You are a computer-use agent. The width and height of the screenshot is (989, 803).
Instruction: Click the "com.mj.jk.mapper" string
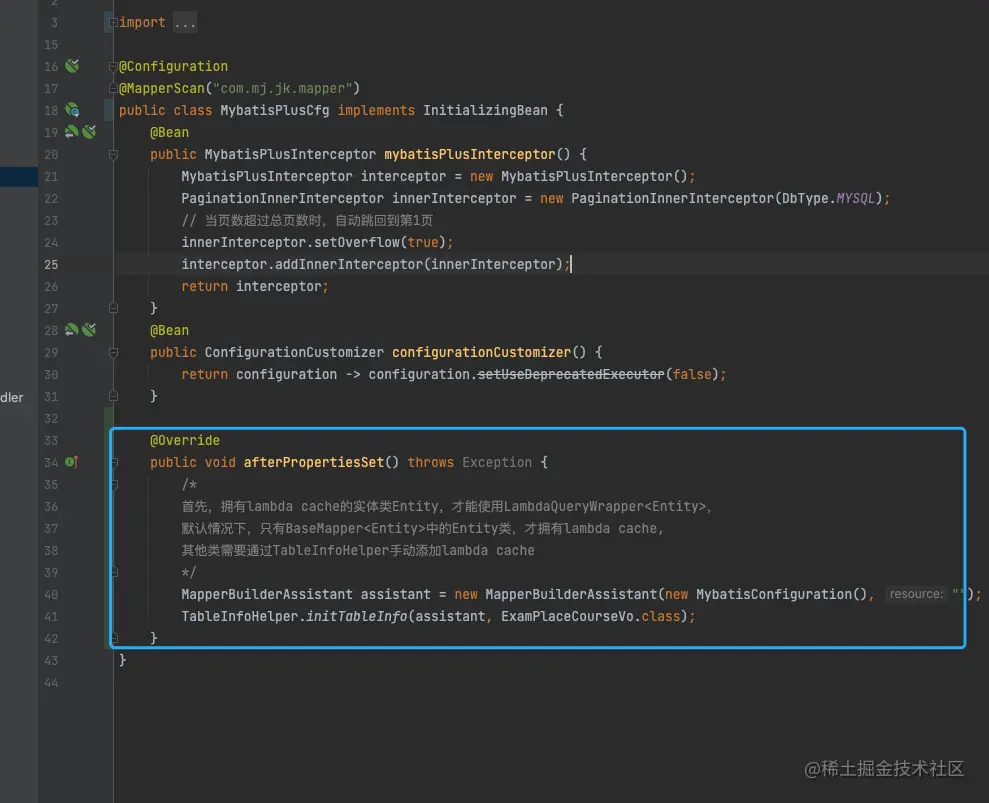coord(282,88)
